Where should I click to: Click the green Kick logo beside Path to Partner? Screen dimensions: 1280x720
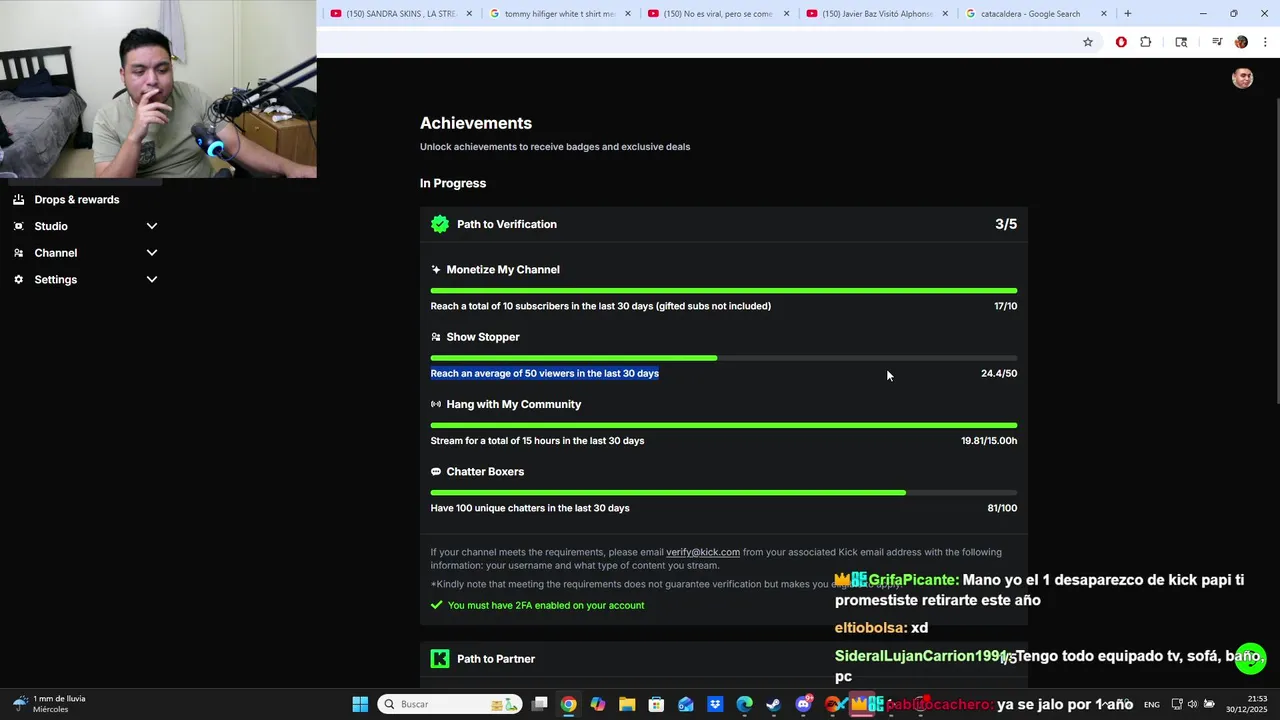point(440,658)
